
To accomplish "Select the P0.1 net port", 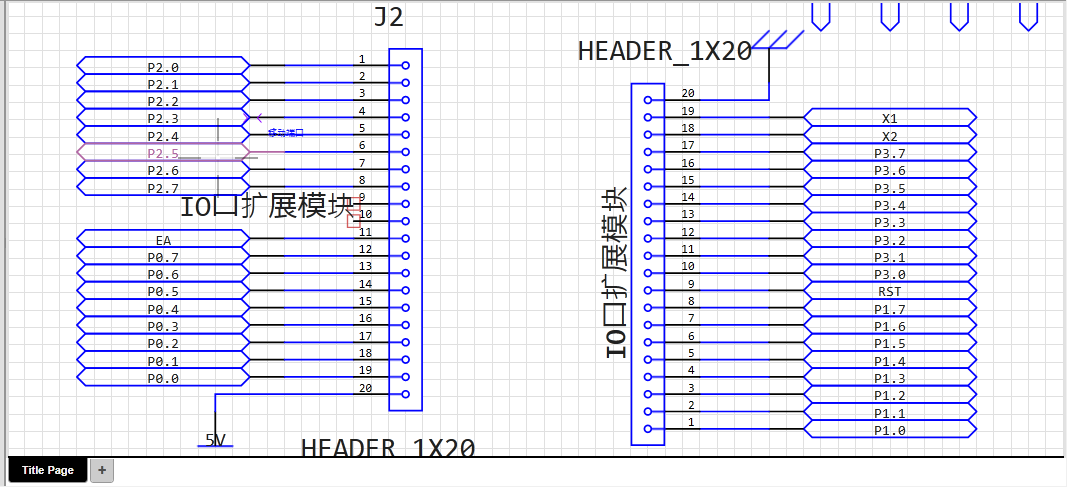I will 163,360.
